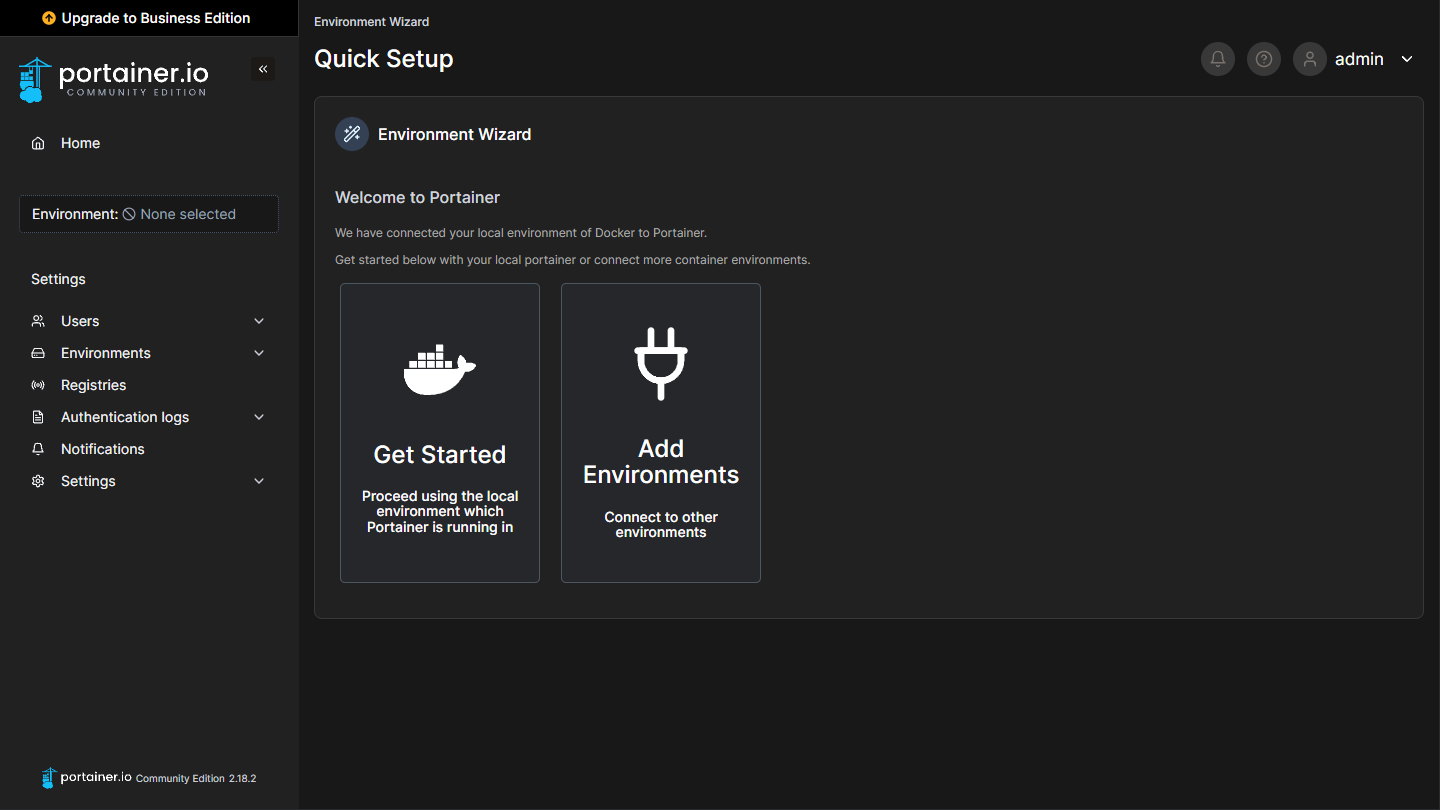Click 'Proceed using the local environment' description
Image resolution: width=1440 pixels, height=810 pixels.
(x=440, y=512)
